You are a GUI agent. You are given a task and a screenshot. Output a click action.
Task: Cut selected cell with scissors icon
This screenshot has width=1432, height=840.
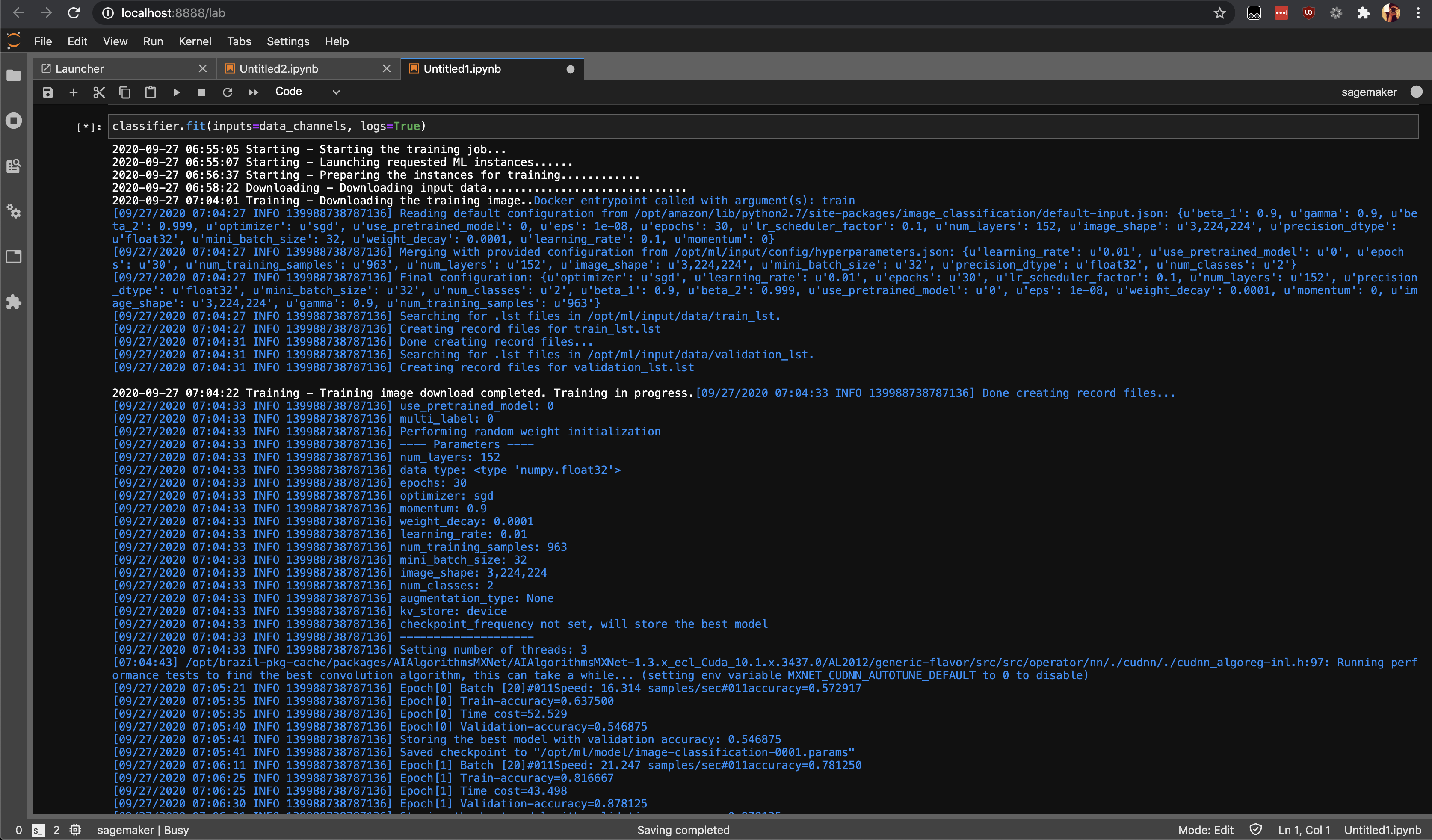(99, 92)
